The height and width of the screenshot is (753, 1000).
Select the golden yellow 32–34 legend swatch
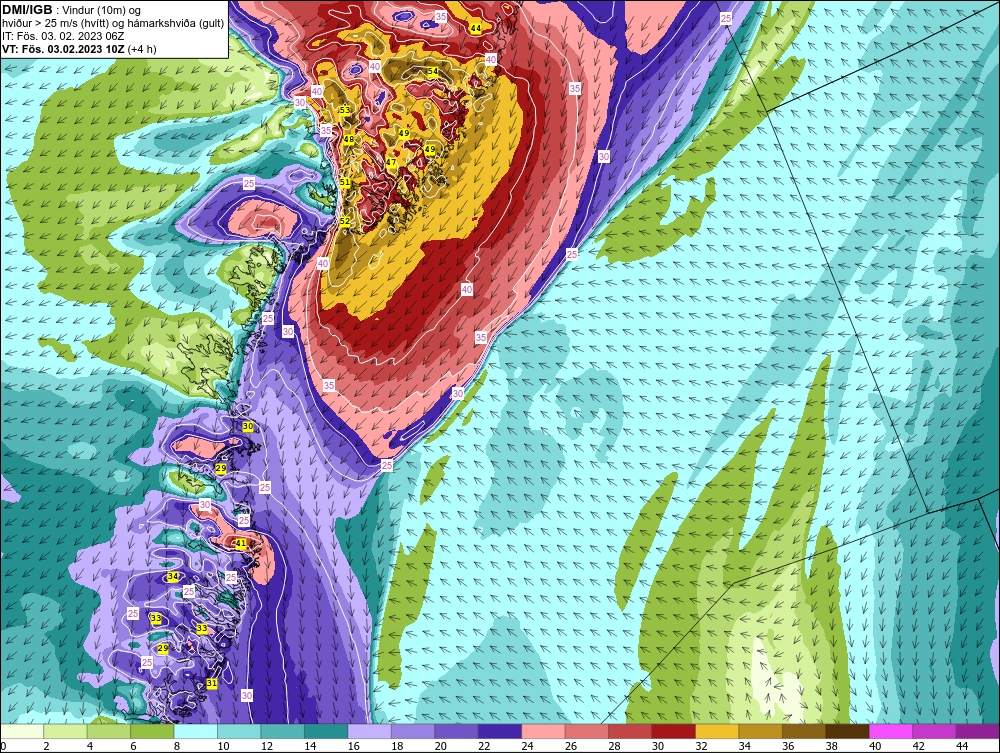pyautogui.click(x=717, y=731)
